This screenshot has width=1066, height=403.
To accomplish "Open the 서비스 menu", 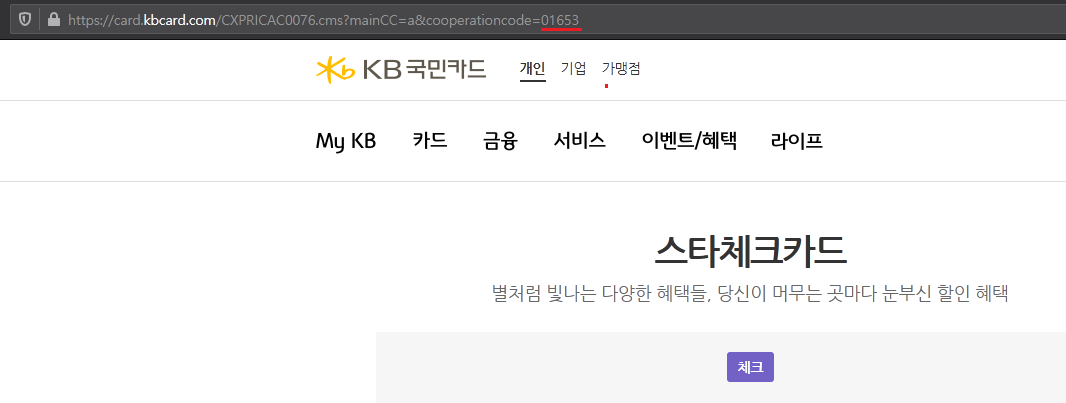I will click(580, 141).
